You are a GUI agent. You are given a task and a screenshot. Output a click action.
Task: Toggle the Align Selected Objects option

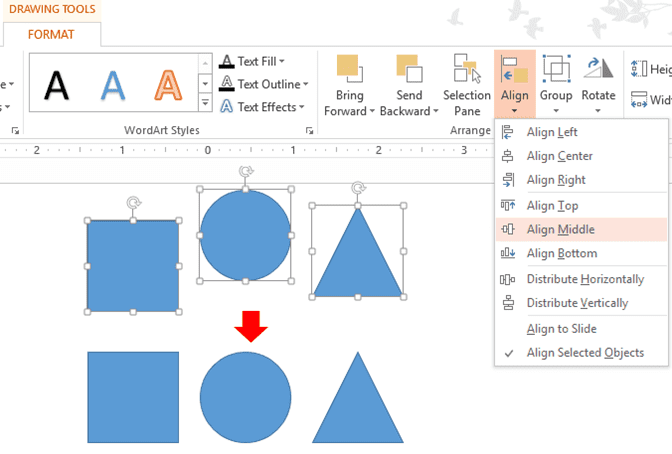point(581,353)
